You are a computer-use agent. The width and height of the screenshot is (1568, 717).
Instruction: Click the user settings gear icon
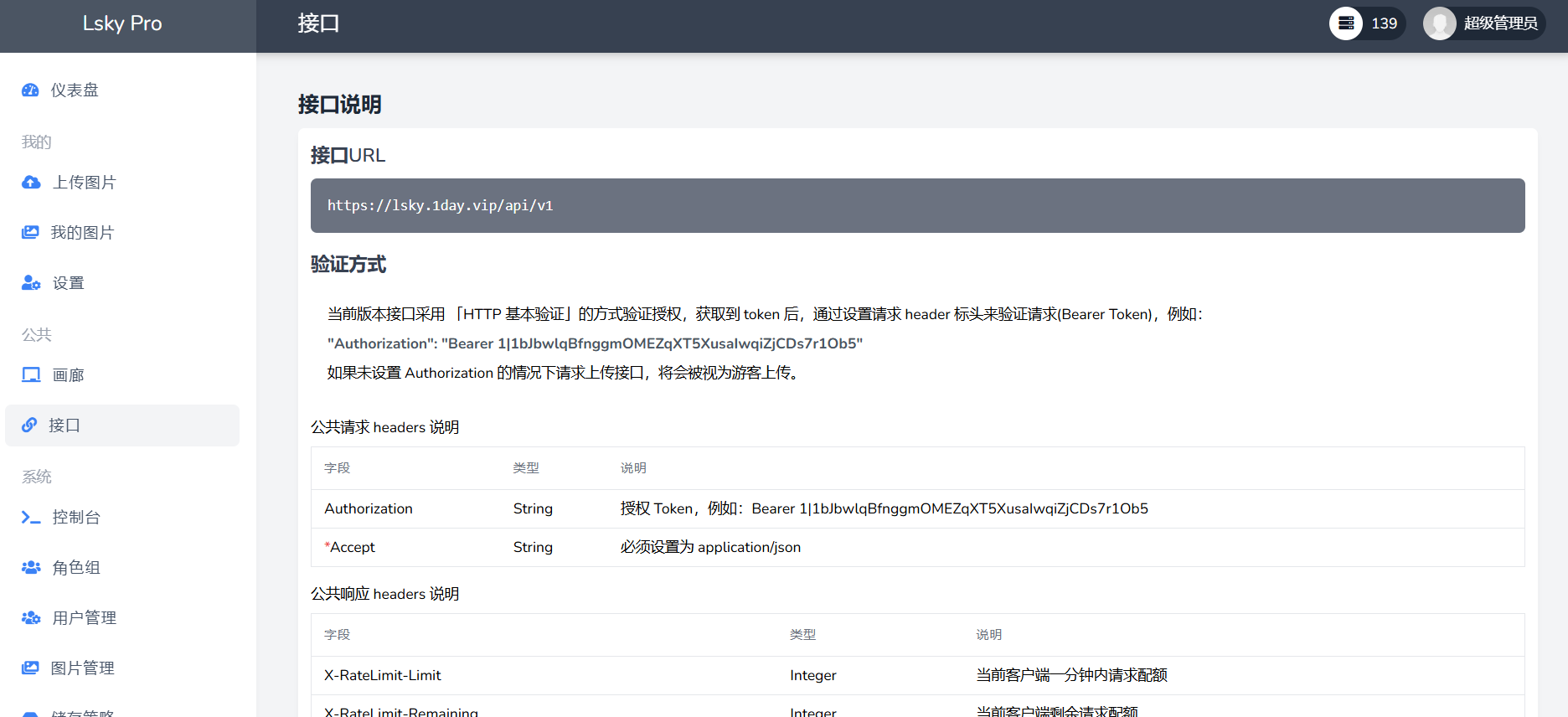31,283
